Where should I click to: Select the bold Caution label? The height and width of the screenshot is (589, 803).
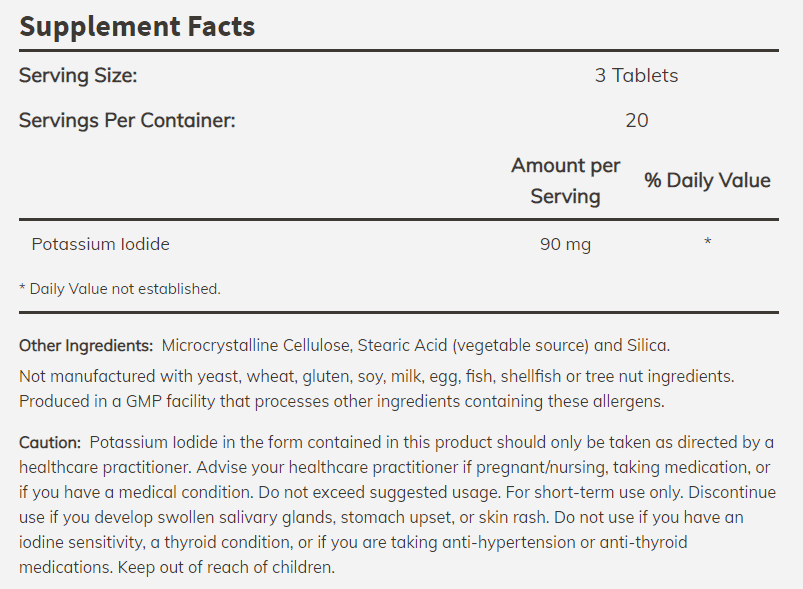click(50, 443)
